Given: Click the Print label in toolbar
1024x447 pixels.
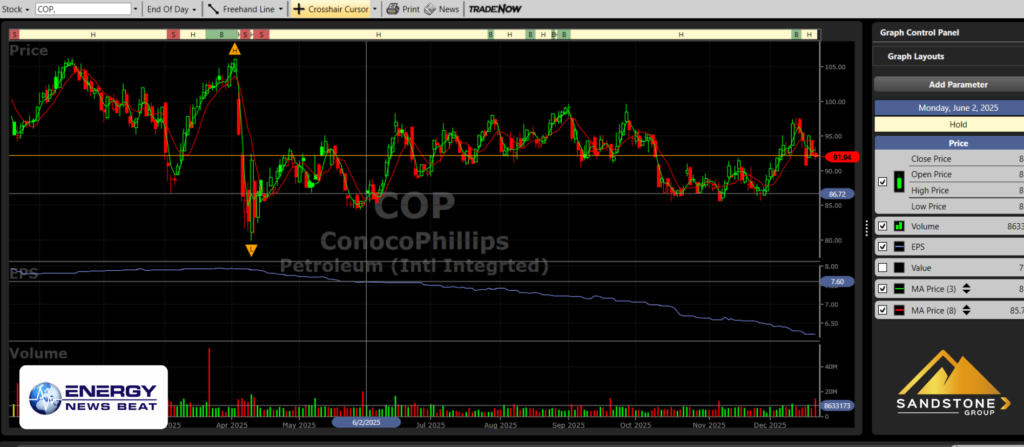Looking at the screenshot, I should pos(411,9).
